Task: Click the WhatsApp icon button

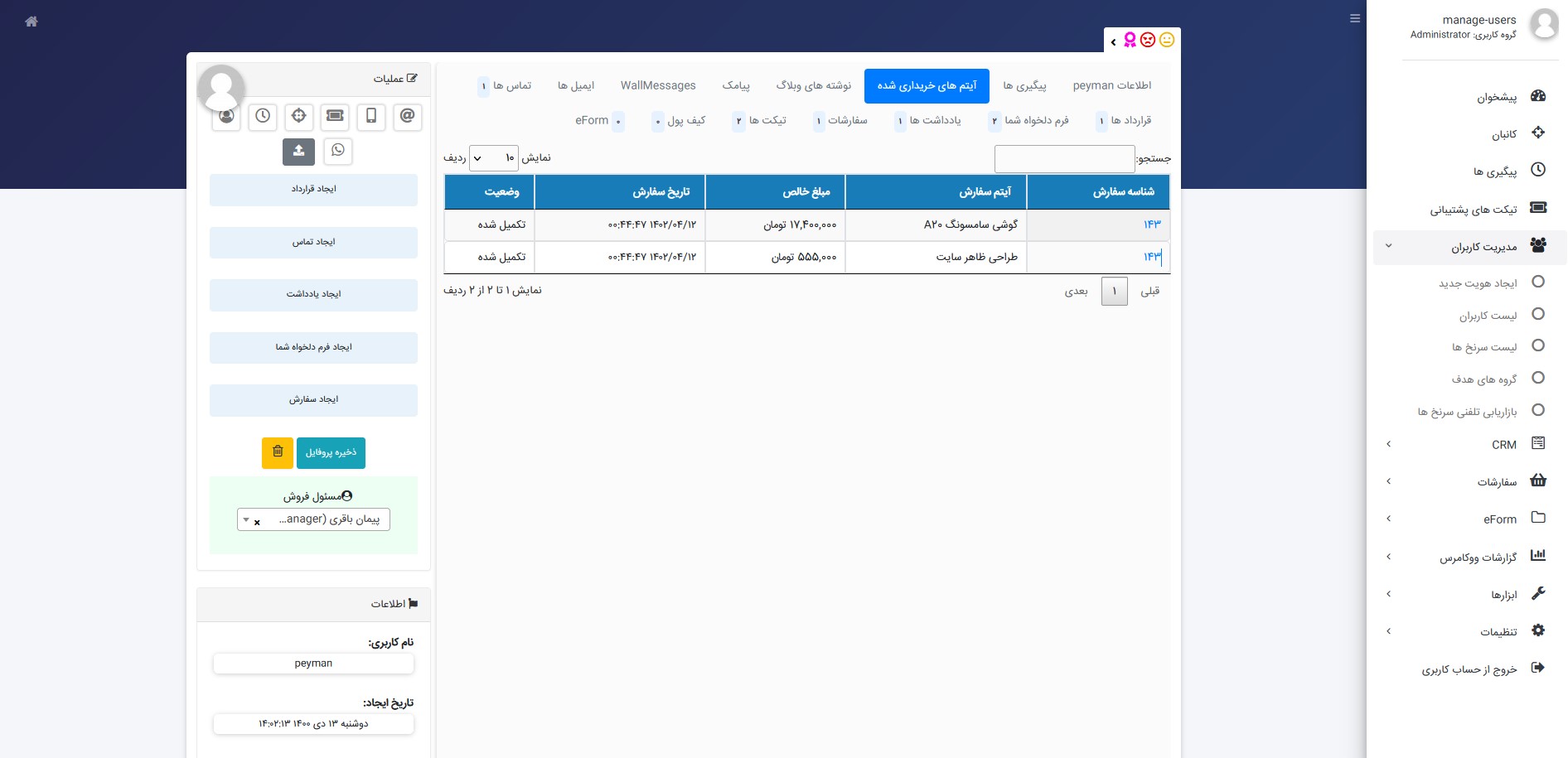Action: 337,151
